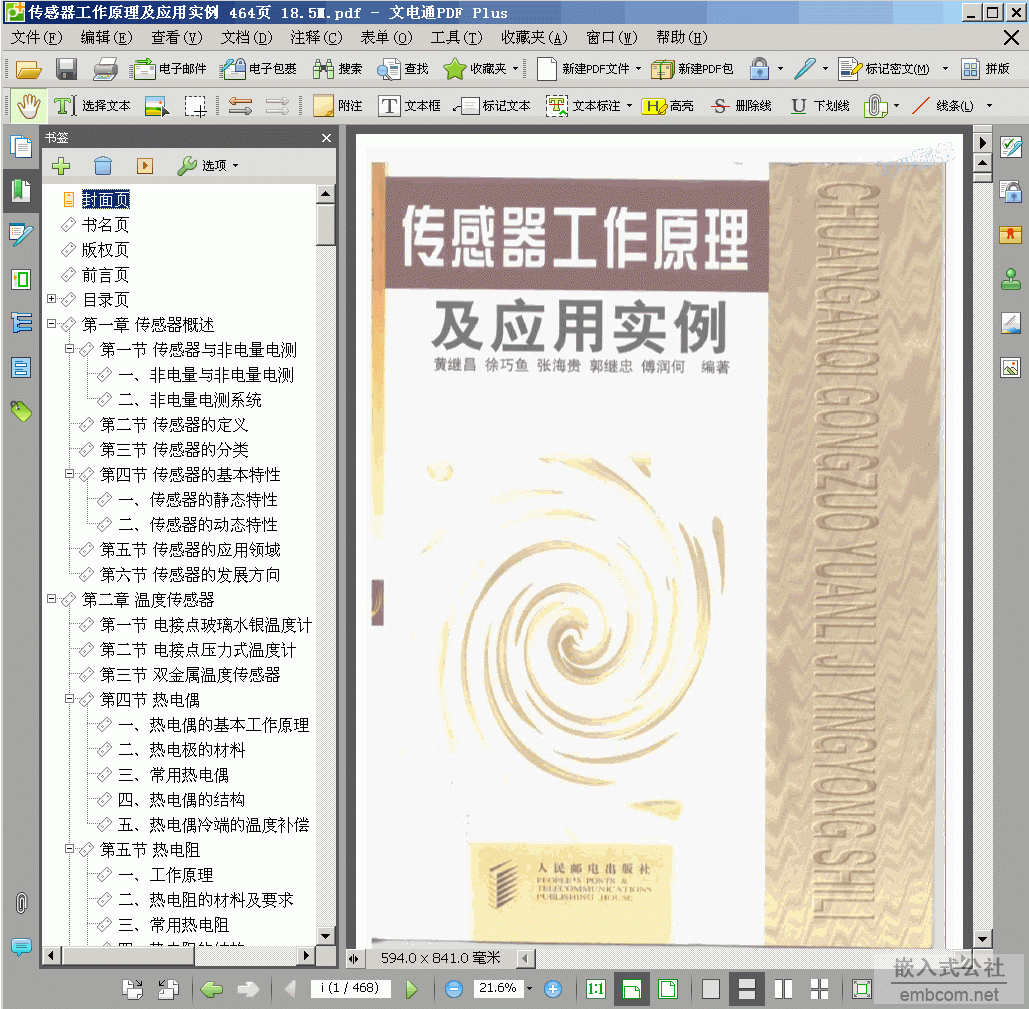Toggle single page layout view
The width and height of the screenshot is (1029, 1009).
pos(711,989)
